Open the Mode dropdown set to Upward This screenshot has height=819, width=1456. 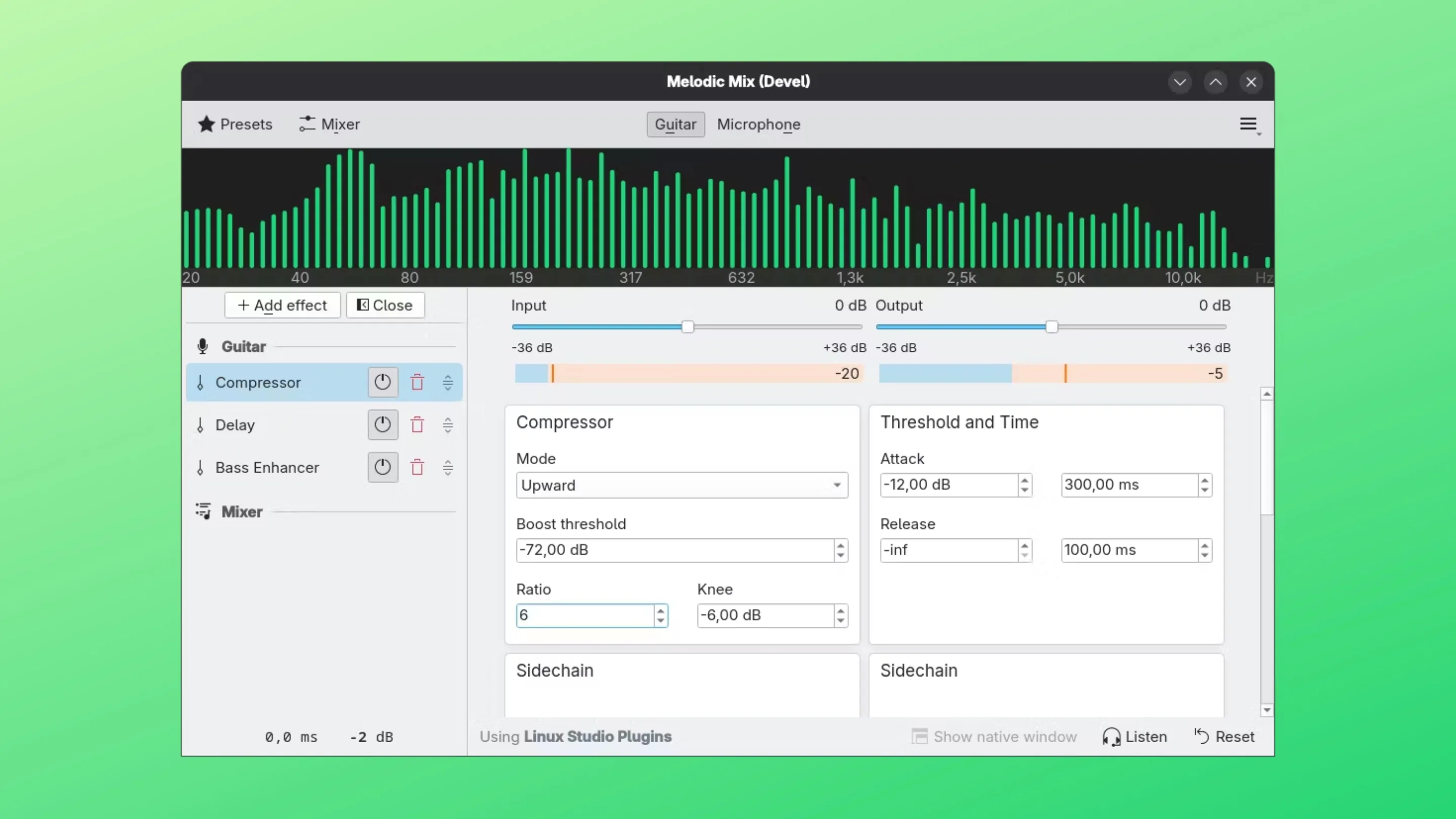pos(681,485)
